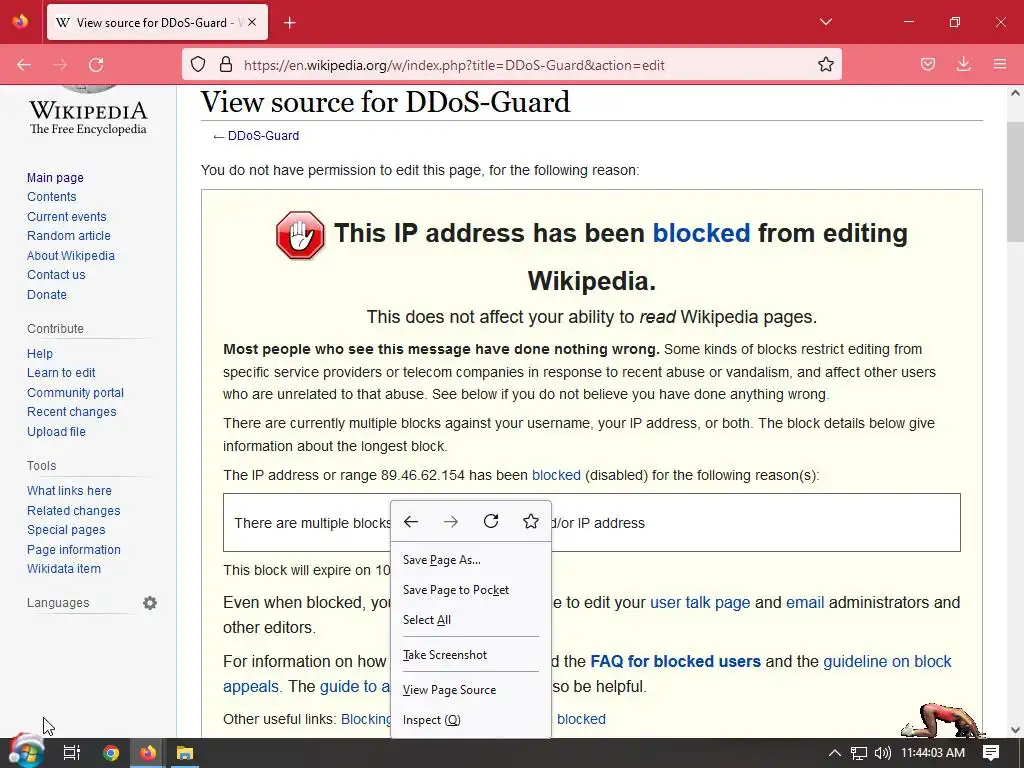Click the page vertical scrollbar thumb
The width and height of the screenshot is (1024, 768).
point(1015,181)
